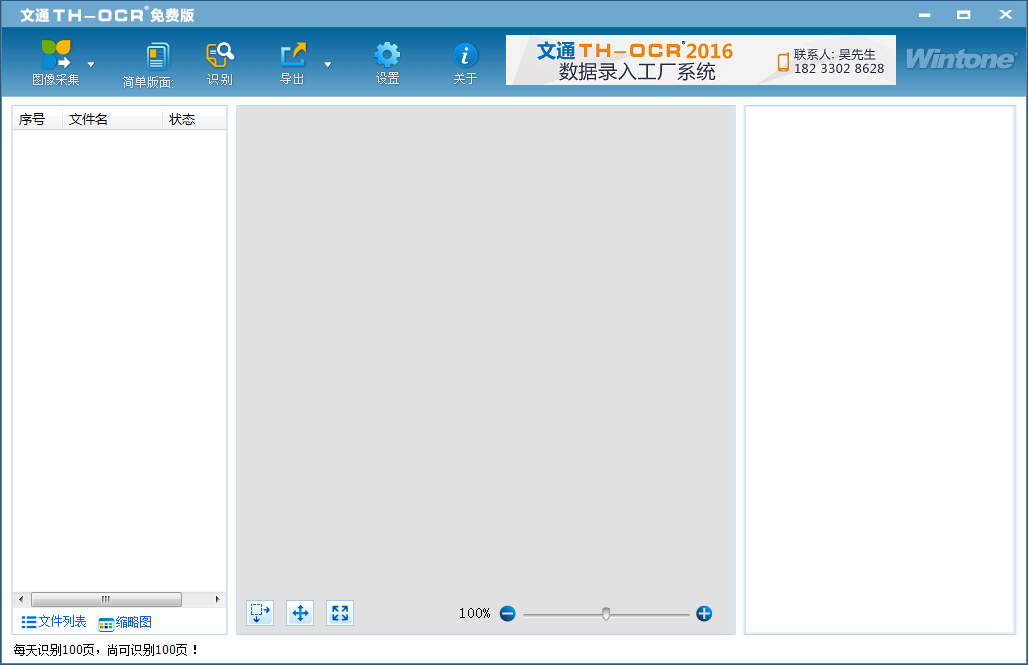This screenshot has height=665, width=1028.
Task: Select the fit-to-width view icon
Action: pyautogui.click(x=259, y=613)
